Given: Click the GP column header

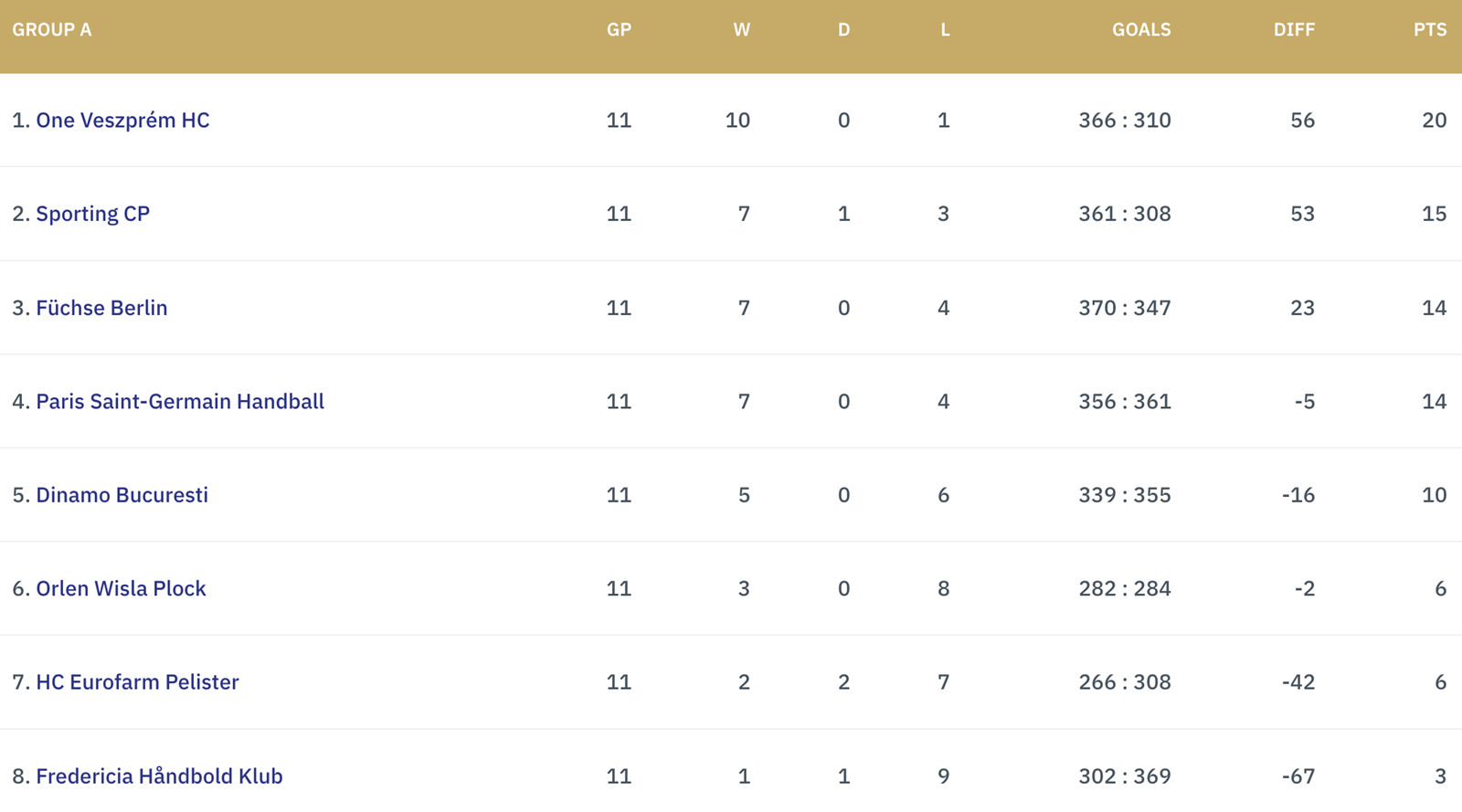Looking at the screenshot, I should point(619,29).
